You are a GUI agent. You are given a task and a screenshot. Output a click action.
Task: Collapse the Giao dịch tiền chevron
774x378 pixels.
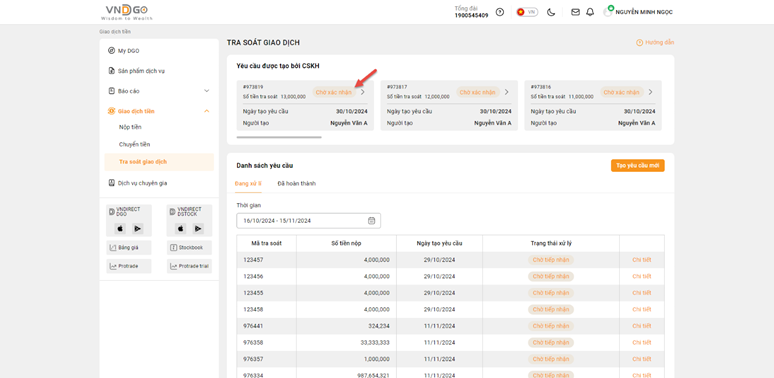click(x=207, y=111)
